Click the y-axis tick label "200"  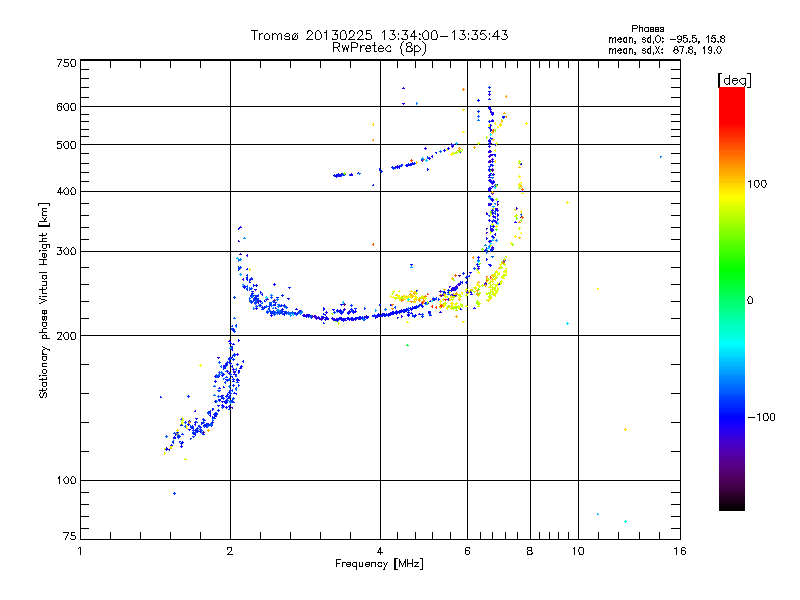pos(66,336)
